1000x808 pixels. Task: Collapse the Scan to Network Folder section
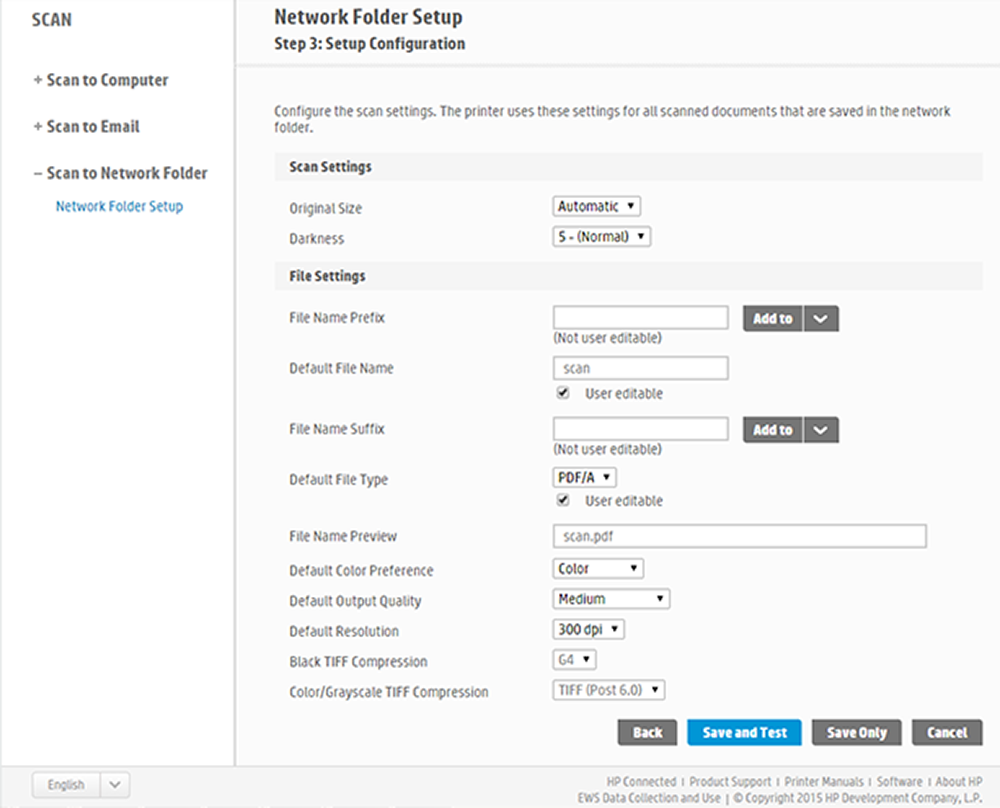120,173
